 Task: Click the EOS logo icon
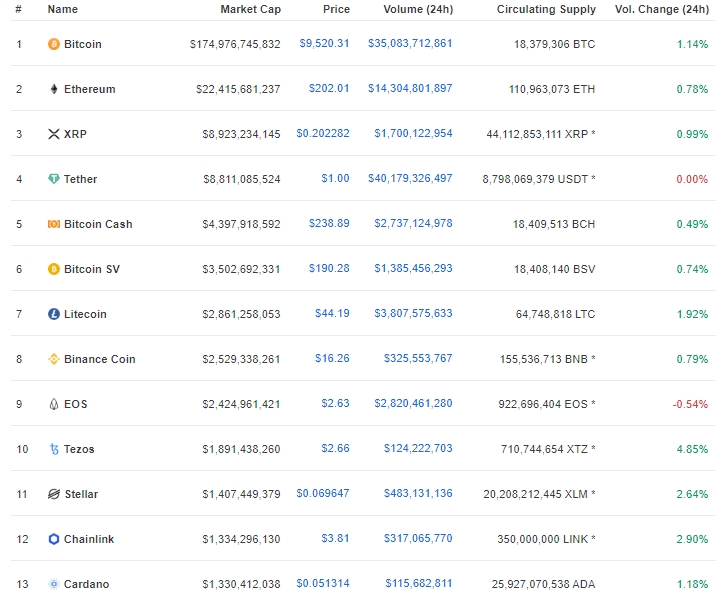(x=54, y=404)
